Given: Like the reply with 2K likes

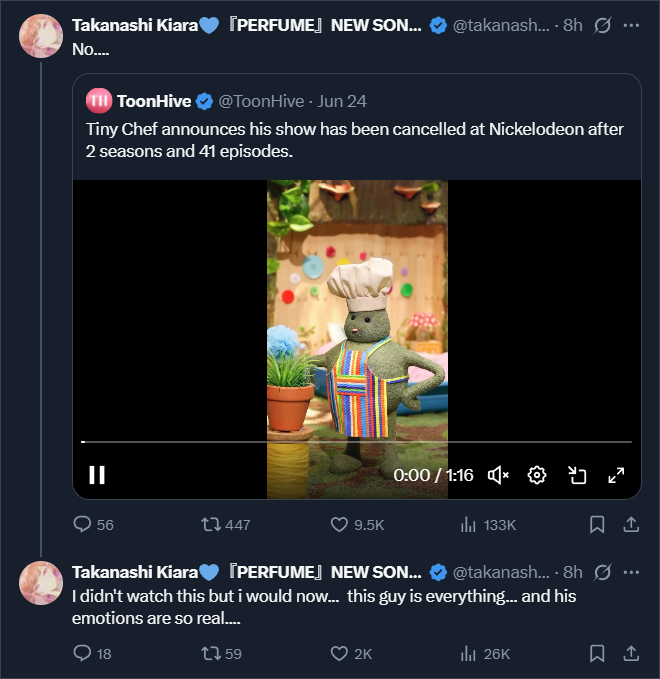Looking at the screenshot, I should pyautogui.click(x=339, y=653).
